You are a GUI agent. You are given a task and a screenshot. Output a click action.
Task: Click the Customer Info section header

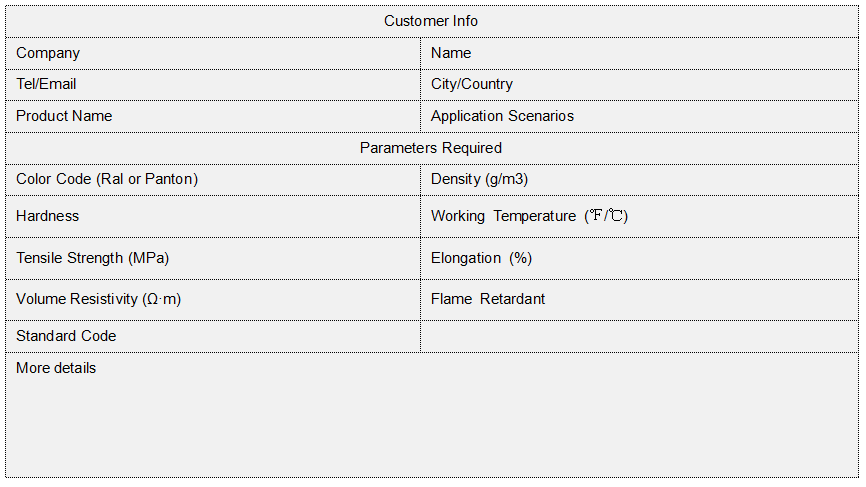pos(431,21)
